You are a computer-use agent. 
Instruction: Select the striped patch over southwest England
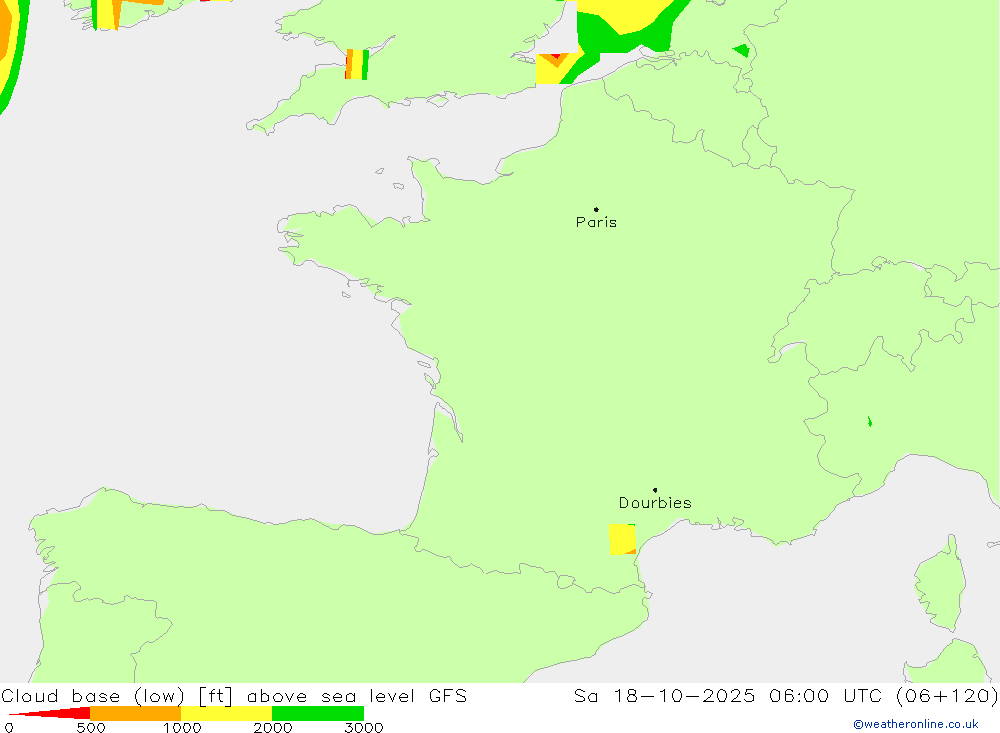[357, 64]
